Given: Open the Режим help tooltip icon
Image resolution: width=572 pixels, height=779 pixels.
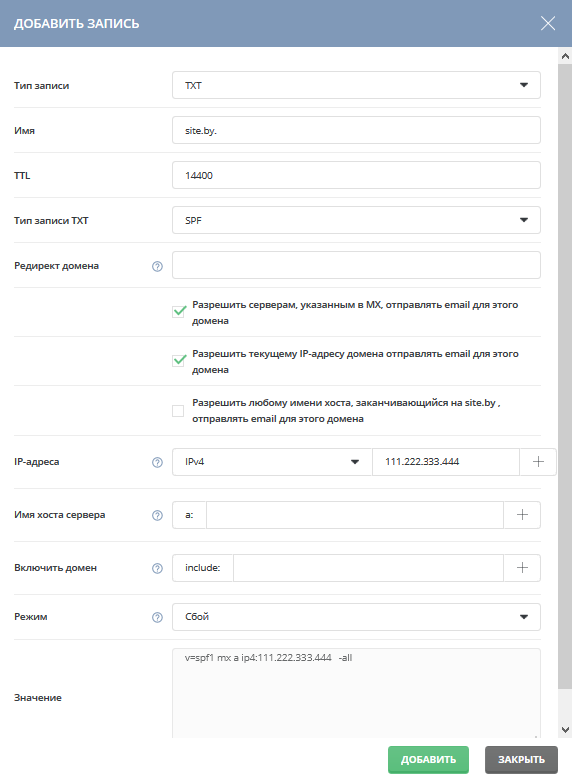Looking at the screenshot, I should (x=157, y=617).
